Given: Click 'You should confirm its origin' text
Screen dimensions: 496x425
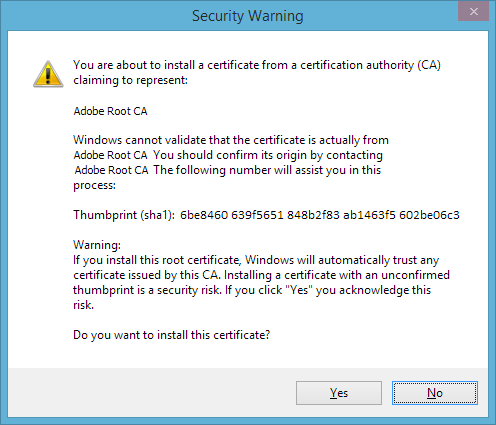Looking at the screenshot, I should (268, 155).
